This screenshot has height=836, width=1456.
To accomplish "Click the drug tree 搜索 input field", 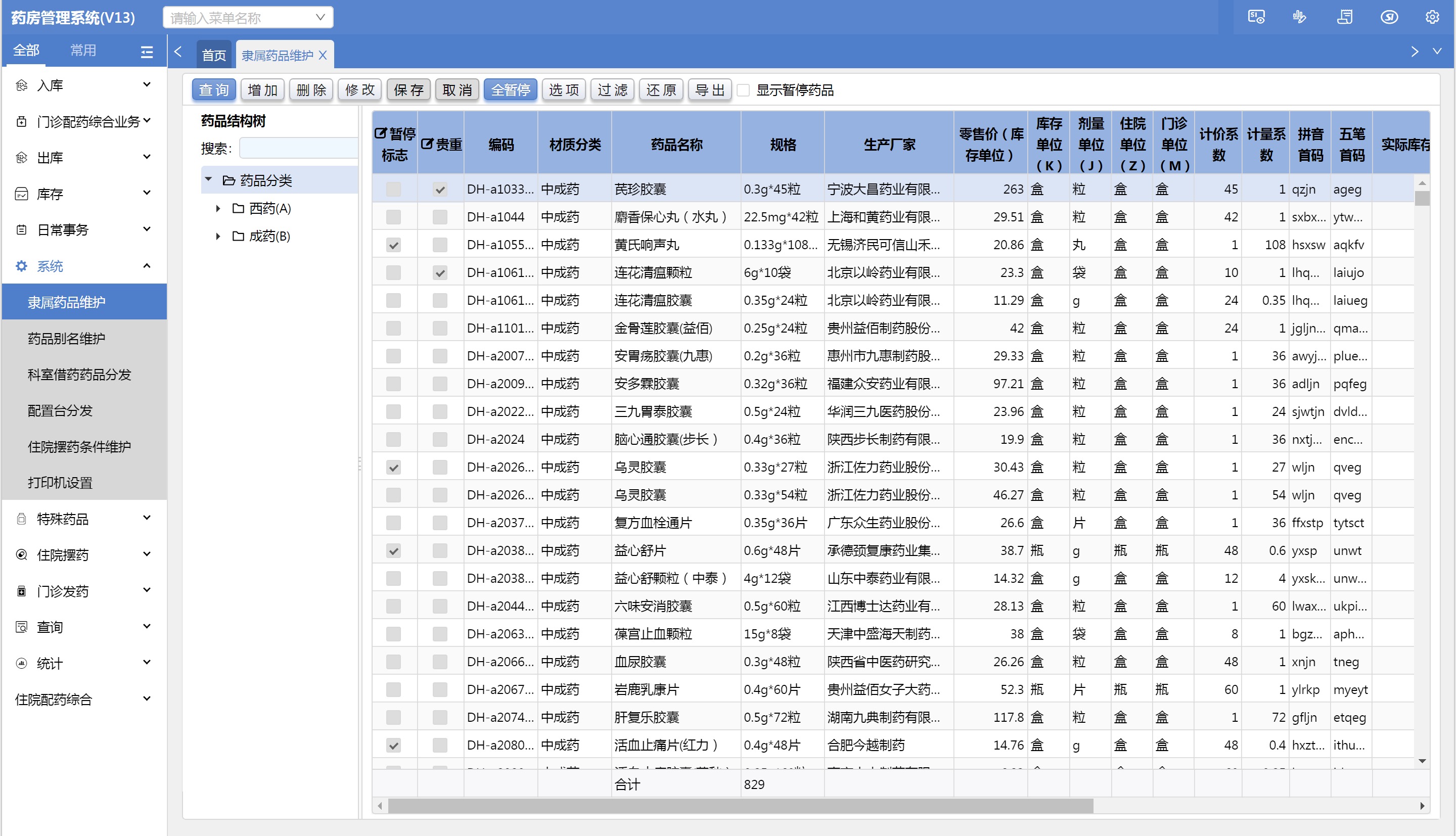I will coord(299,149).
